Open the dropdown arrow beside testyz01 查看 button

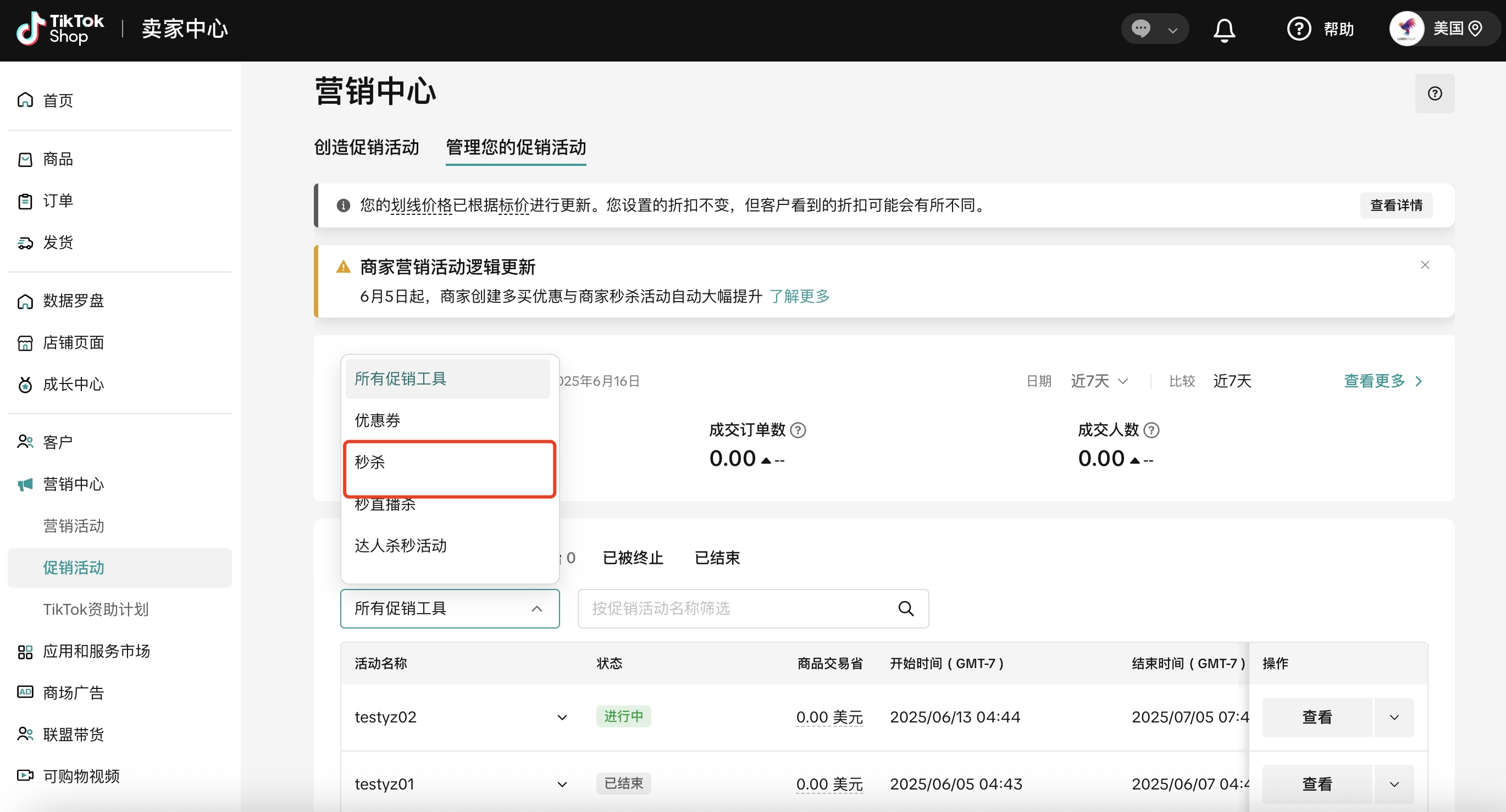pos(1394,784)
